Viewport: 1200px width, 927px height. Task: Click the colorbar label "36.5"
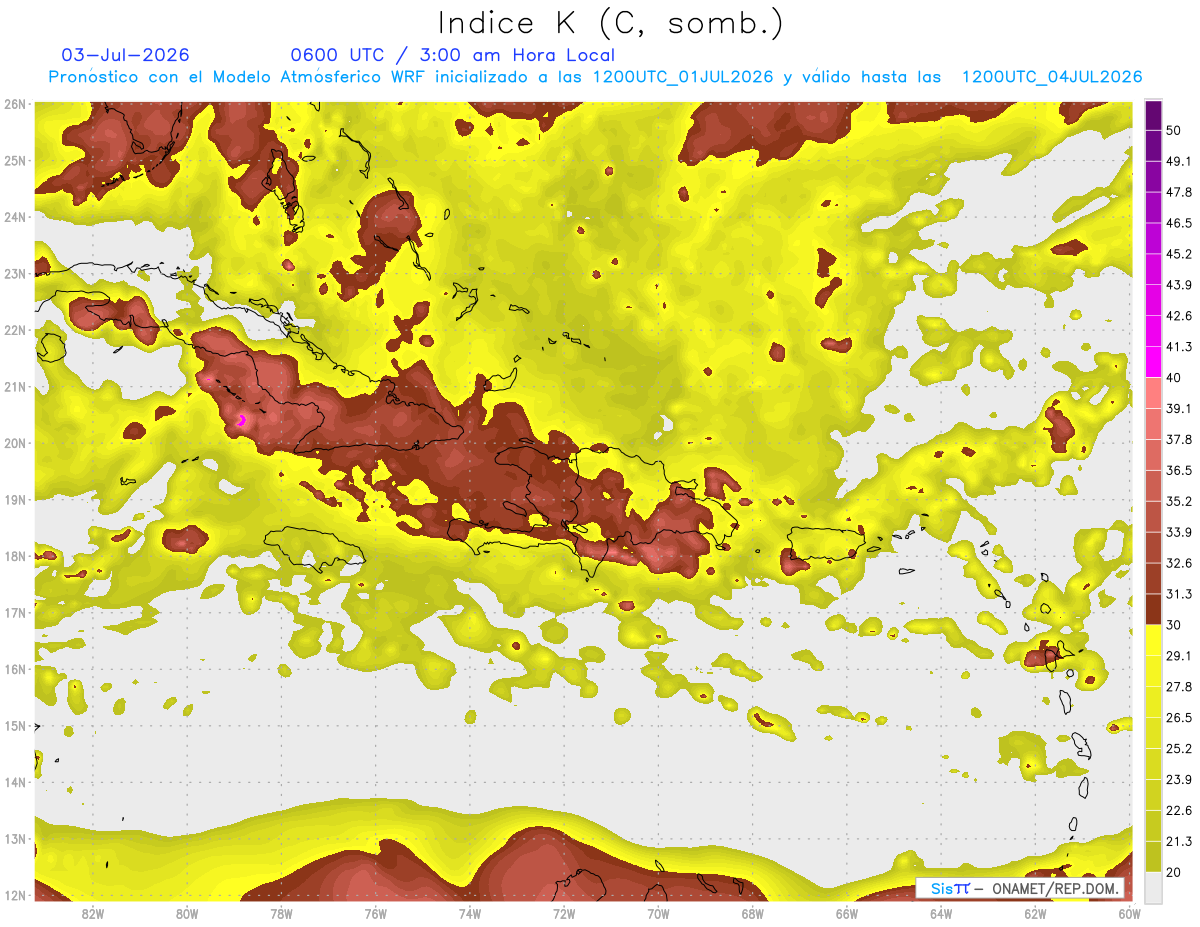pos(1179,470)
